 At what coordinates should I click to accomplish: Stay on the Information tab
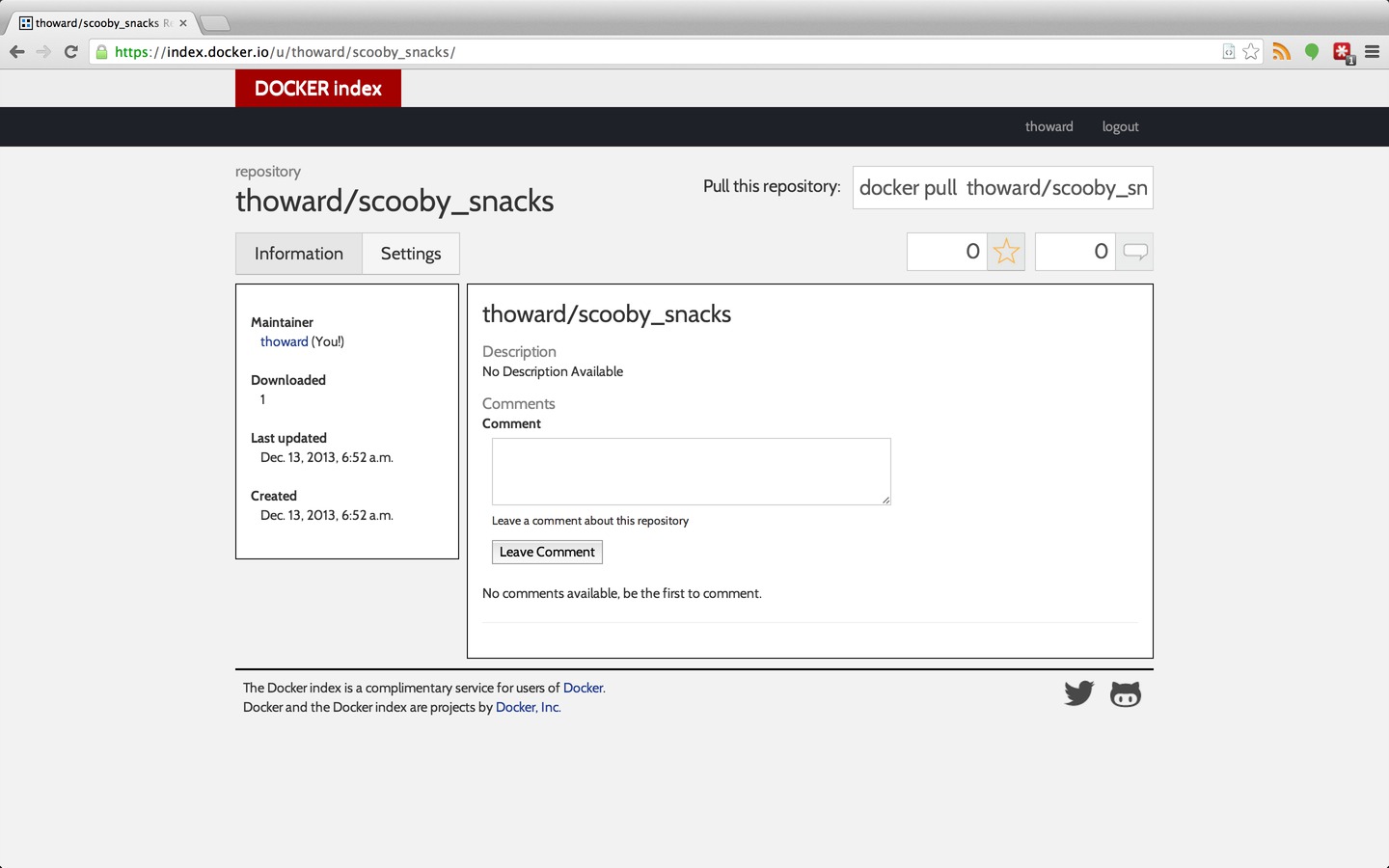pos(298,253)
